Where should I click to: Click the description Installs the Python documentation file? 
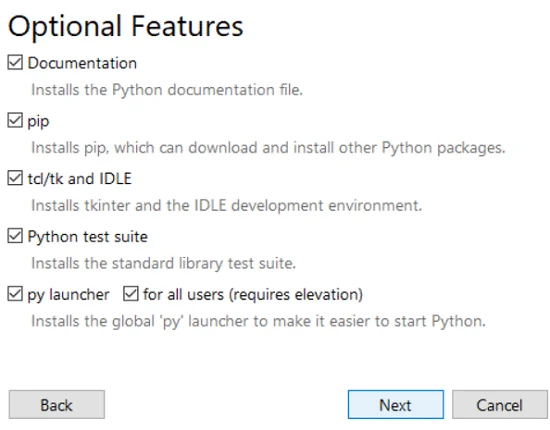[x=167, y=90]
